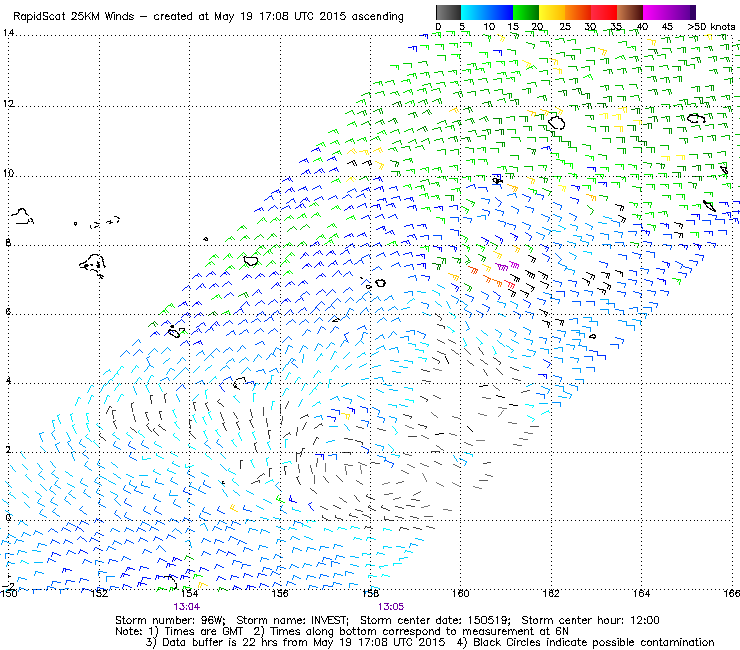Click the cyan 5-10 knots legend segment
This screenshot has height=650, width=740.
(x=474, y=12)
